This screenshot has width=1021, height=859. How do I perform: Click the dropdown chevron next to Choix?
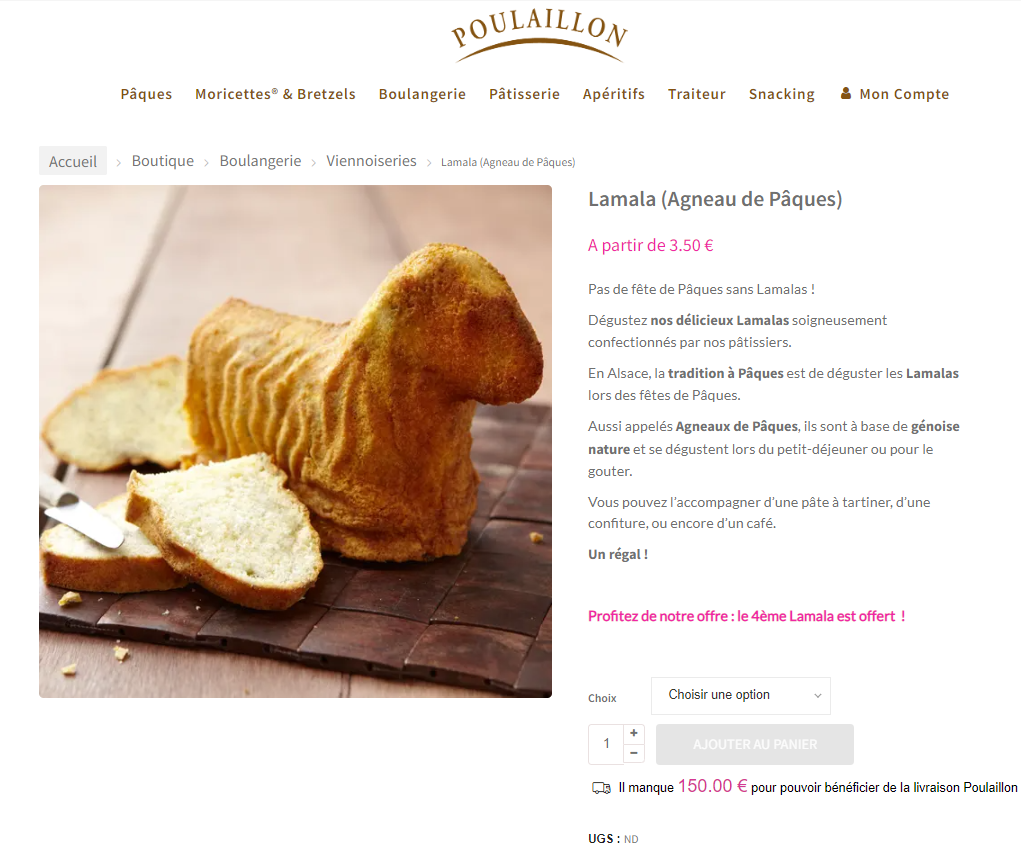tap(818, 696)
